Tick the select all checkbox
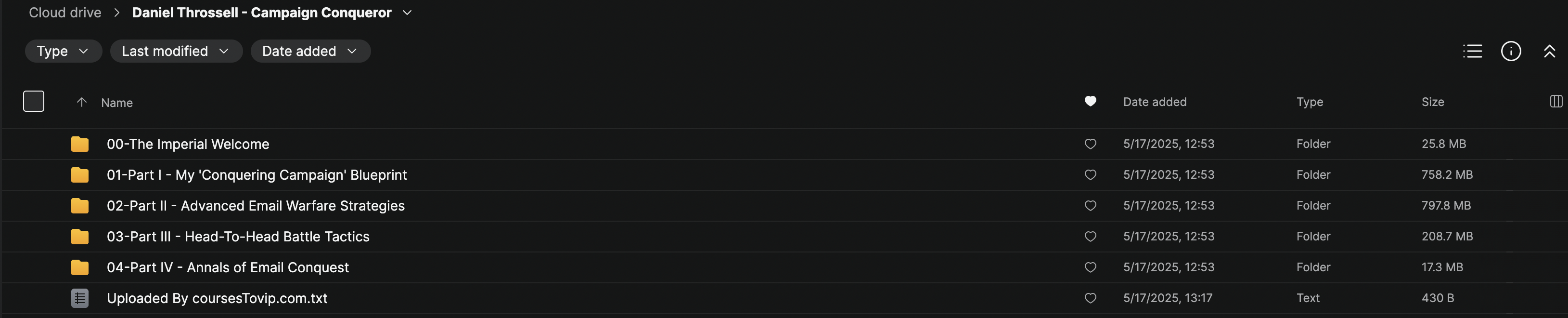The image size is (1568, 318). point(34,101)
